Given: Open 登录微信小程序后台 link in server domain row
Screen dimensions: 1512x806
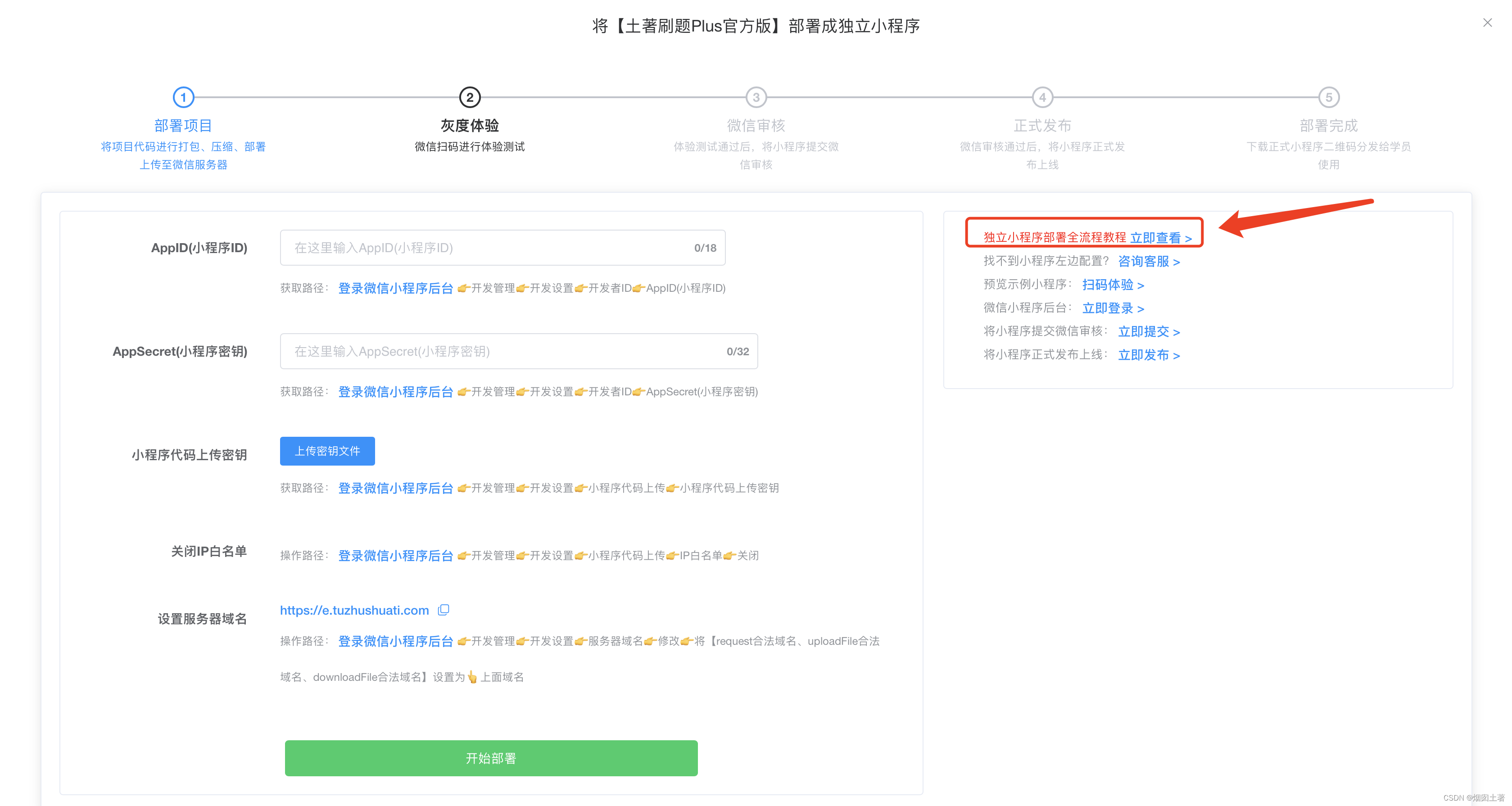Looking at the screenshot, I should click(396, 641).
